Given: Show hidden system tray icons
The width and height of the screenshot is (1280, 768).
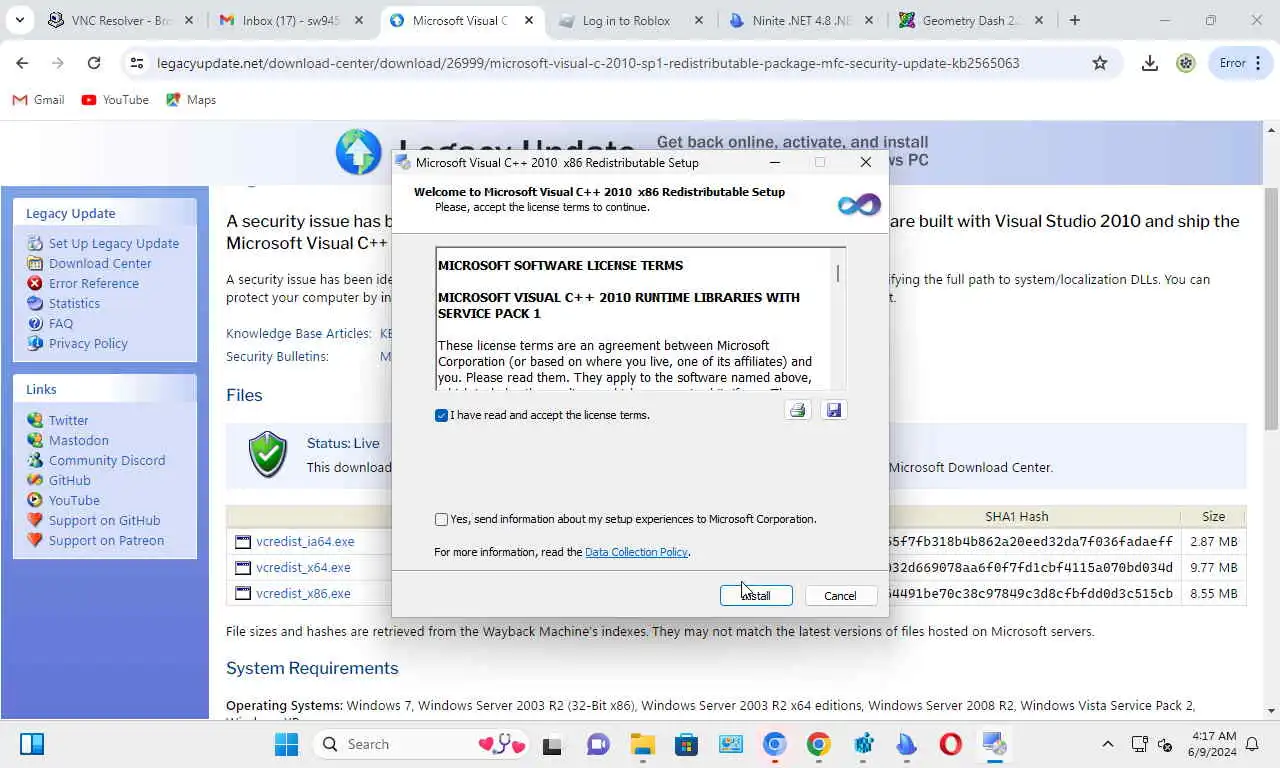Looking at the screenshot, I should tap(1108, 744).
